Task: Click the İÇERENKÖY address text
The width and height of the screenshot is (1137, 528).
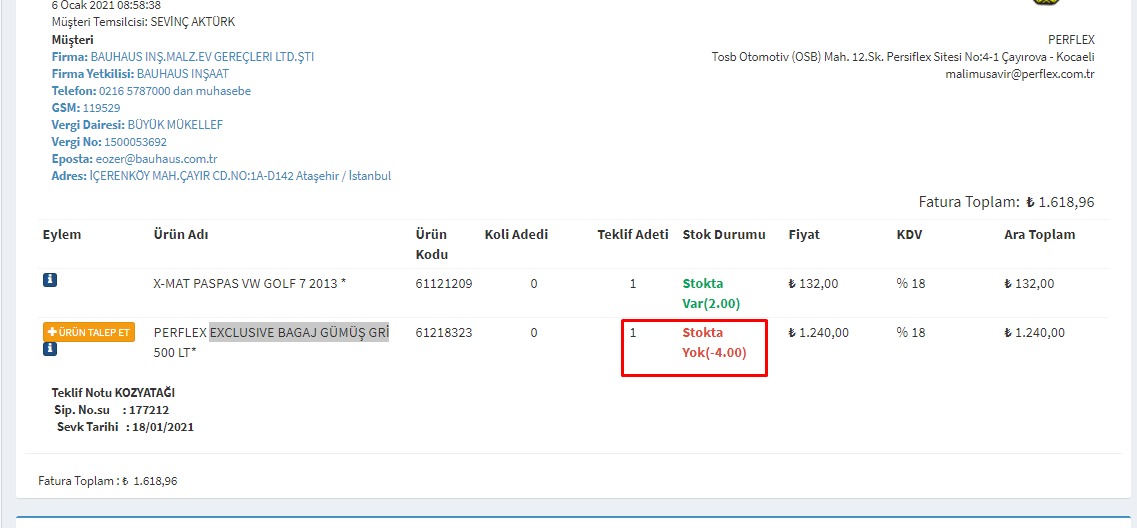Action: coord(240,176)
